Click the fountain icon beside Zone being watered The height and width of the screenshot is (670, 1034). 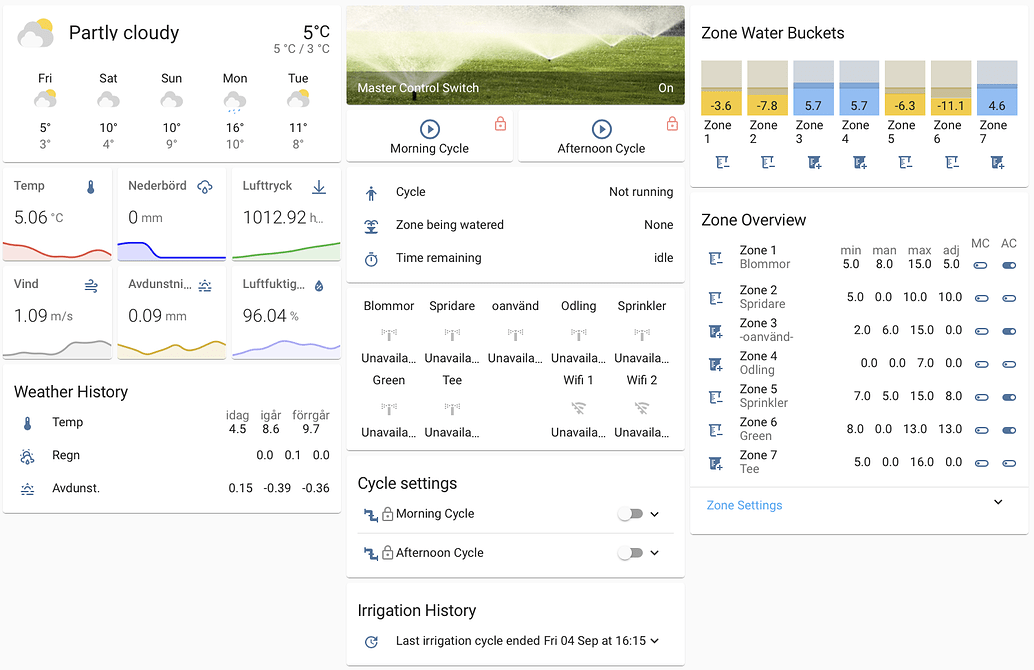click(372, 225)
